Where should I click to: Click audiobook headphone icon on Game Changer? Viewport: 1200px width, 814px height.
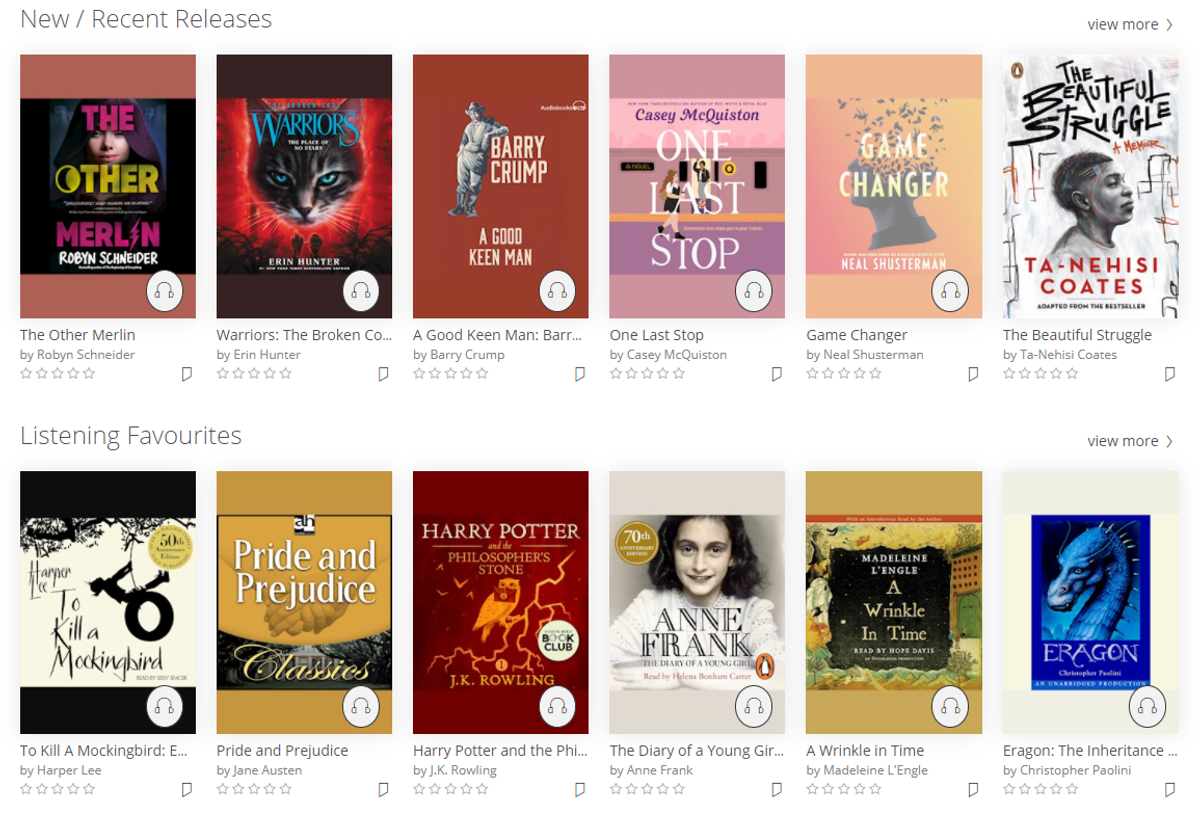click(951, 291)
